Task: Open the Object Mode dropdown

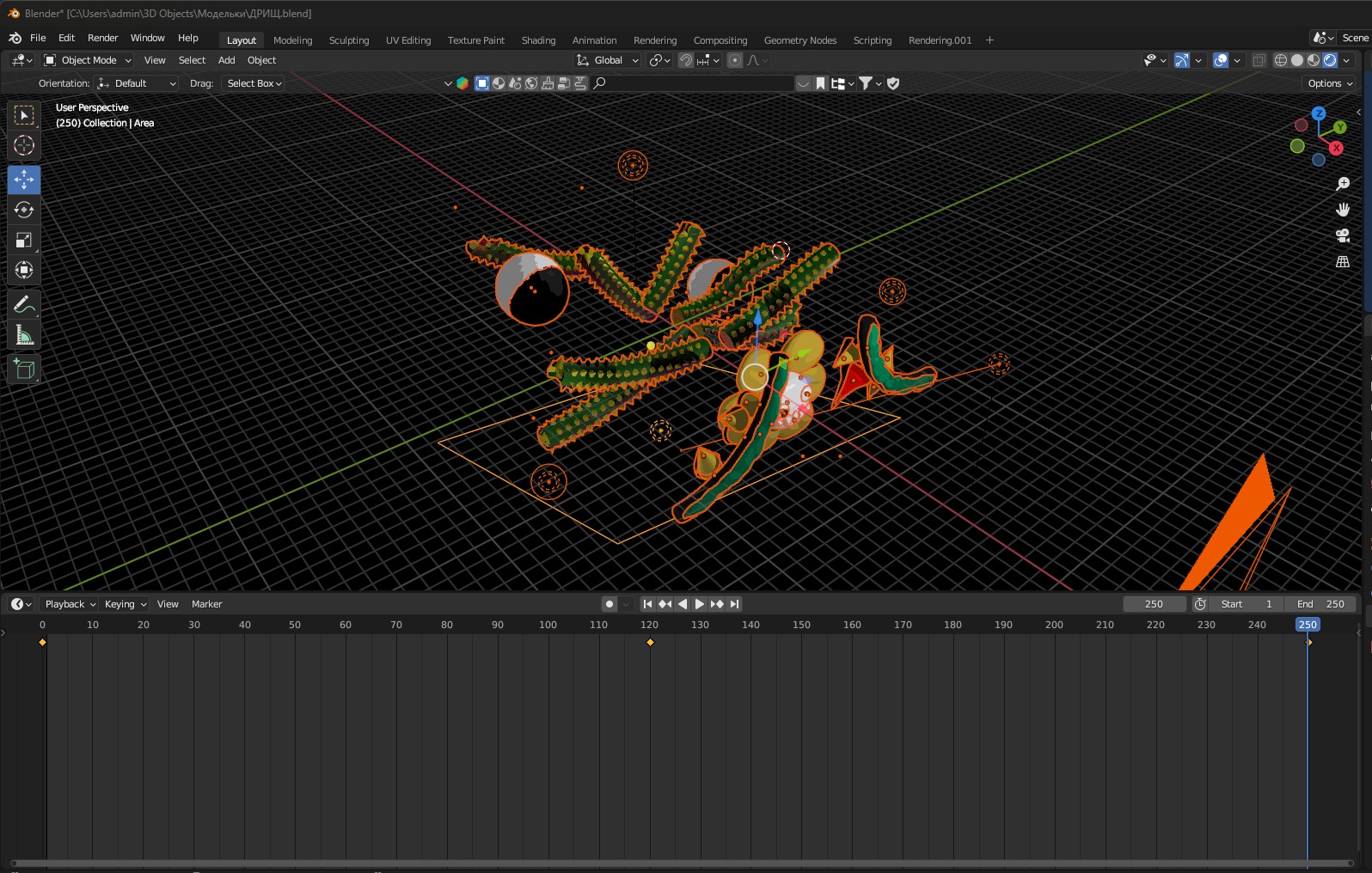Action: pos(88,60)
